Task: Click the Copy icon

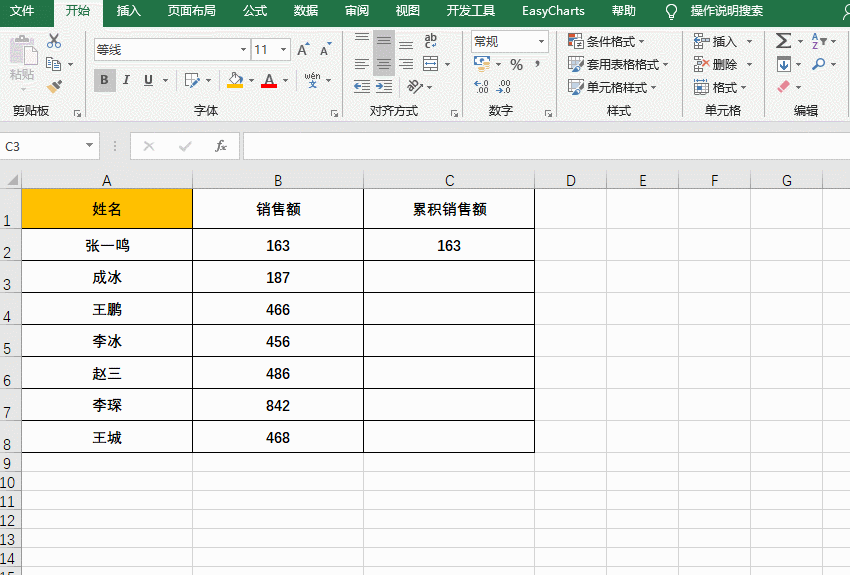Action: tap(53, 64)
